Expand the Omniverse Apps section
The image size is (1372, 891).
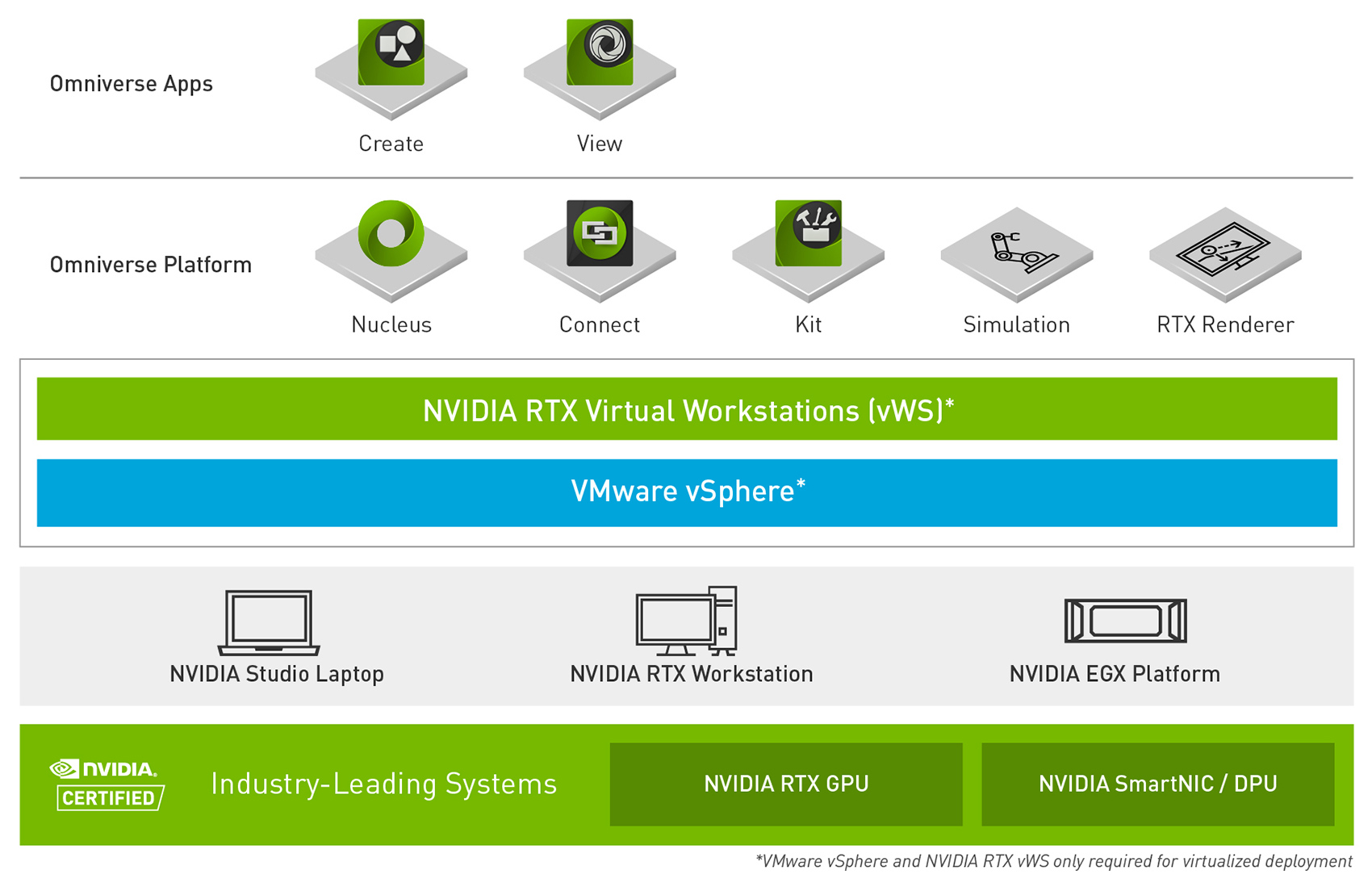tap(131, 83)
